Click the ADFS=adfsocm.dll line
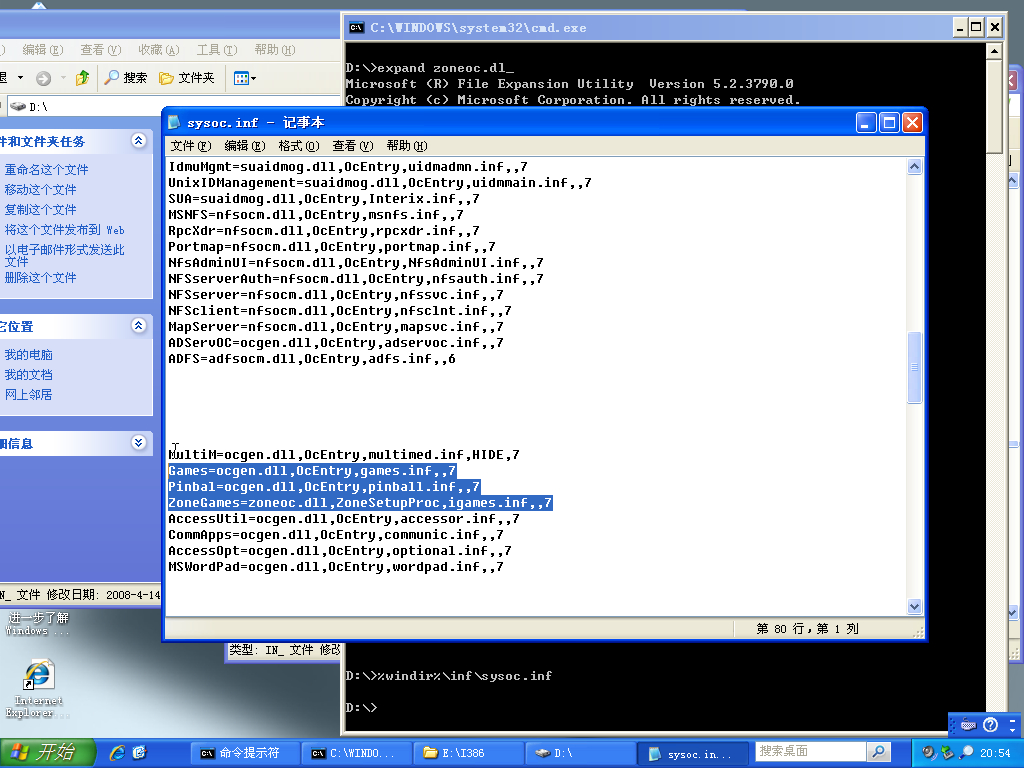The height and width of the screenshot is (768, 1024). tap(312, 359)
